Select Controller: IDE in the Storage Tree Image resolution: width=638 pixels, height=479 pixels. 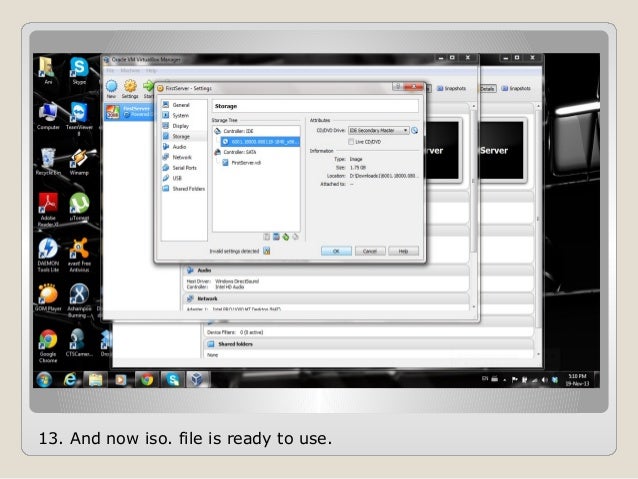(x=239, y=131)
